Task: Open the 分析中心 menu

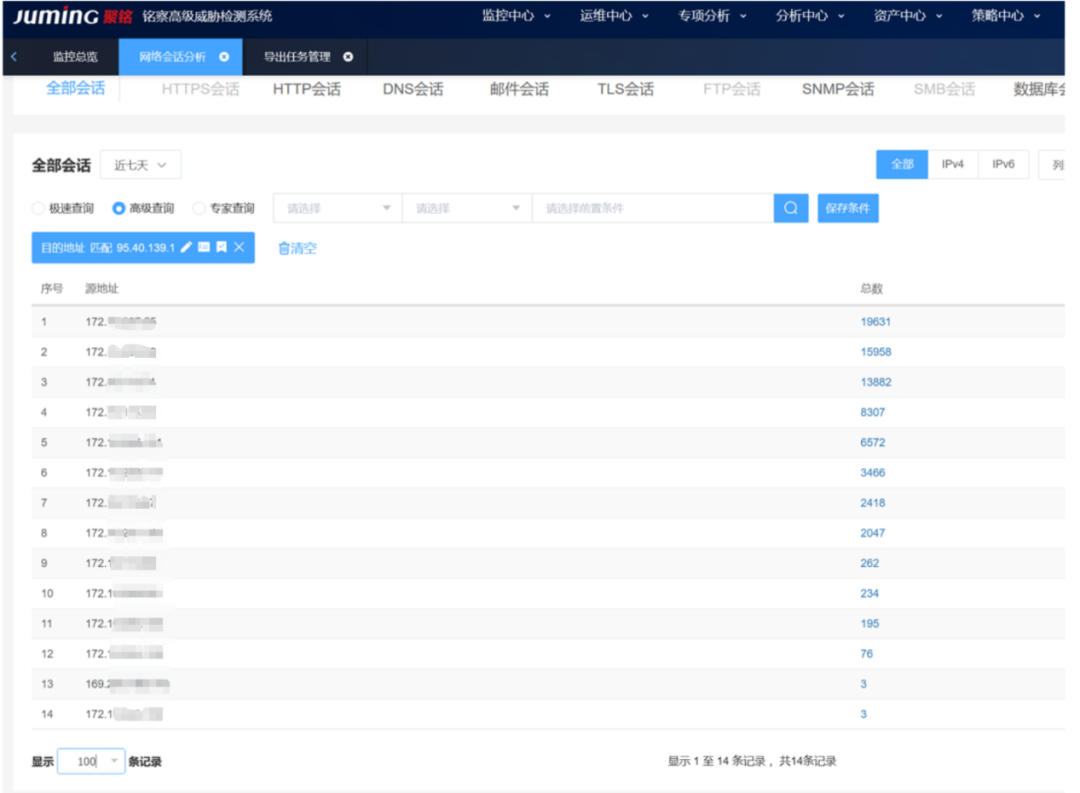Action: (x=810, y=16)
